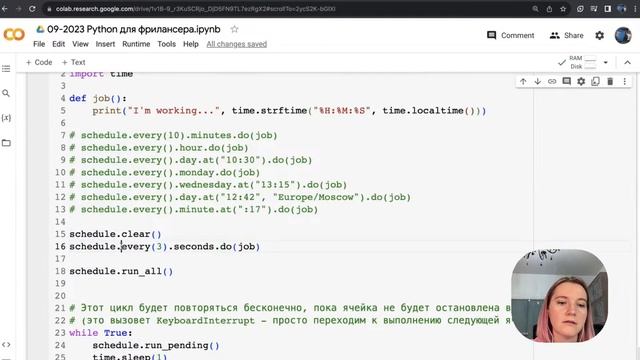Click commented line every(10).minutes
The width and height of the screenshot is (640, 360).
tap(173, 136)
